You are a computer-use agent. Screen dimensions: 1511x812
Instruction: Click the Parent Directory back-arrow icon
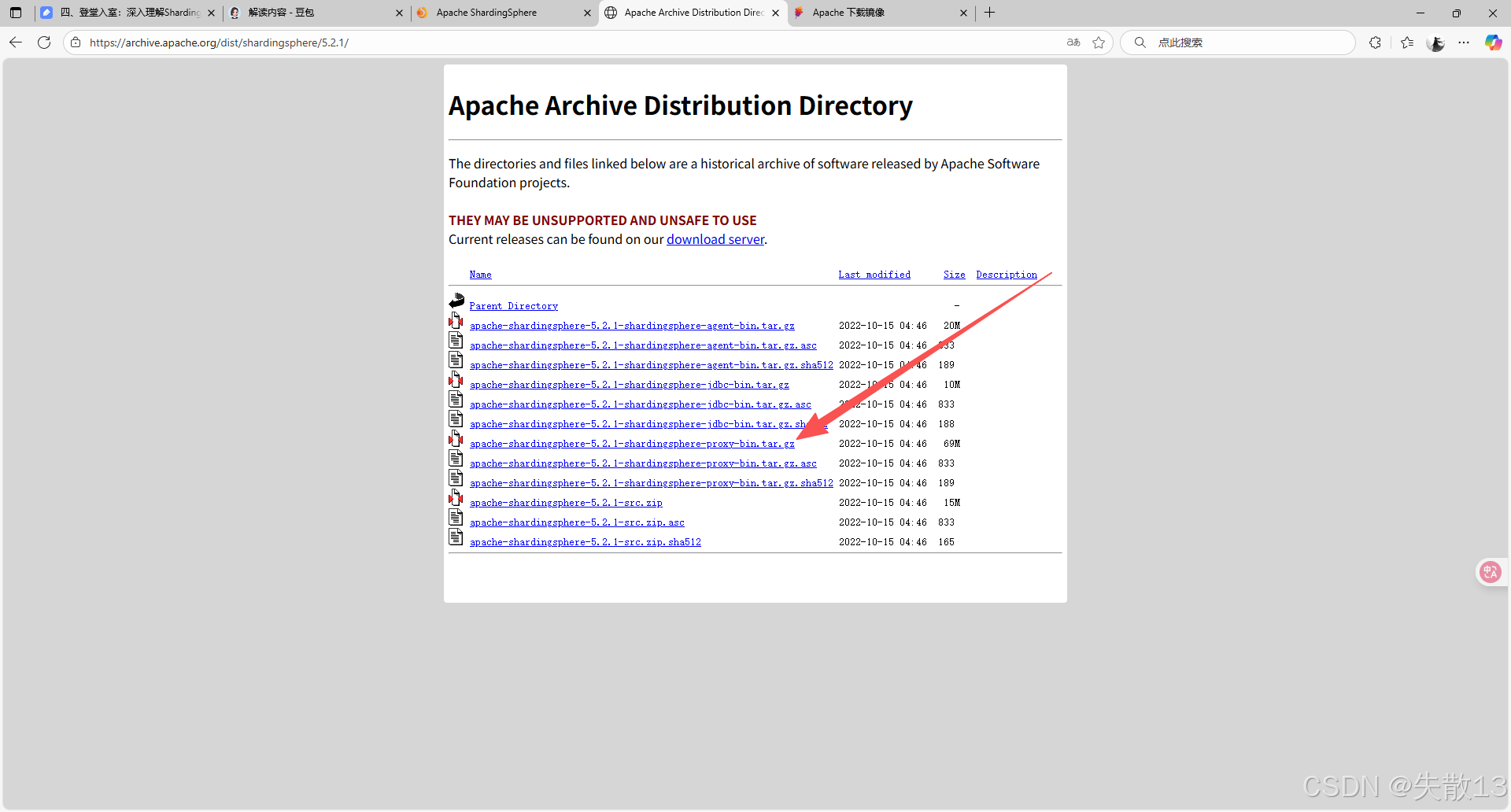pos(456,301)
